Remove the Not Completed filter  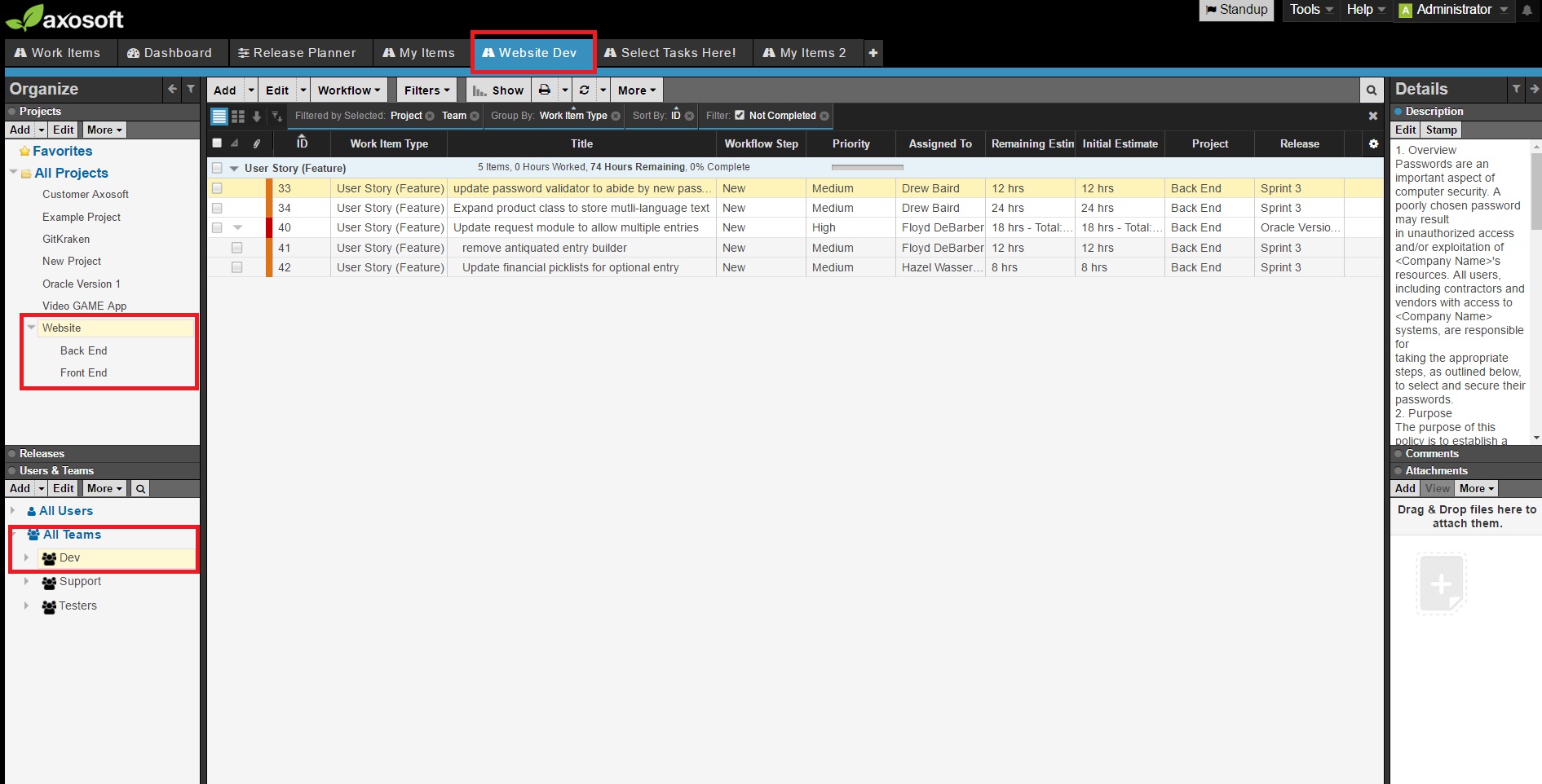tap(824, 117)
